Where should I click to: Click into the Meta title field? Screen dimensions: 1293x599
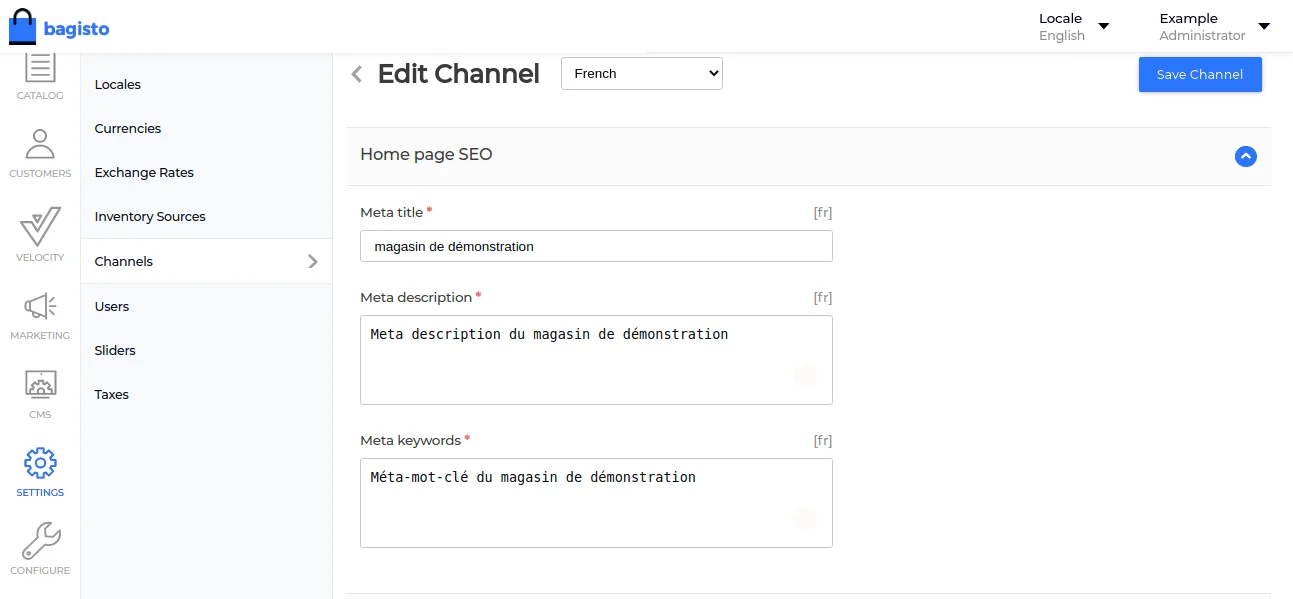[596, 247]
